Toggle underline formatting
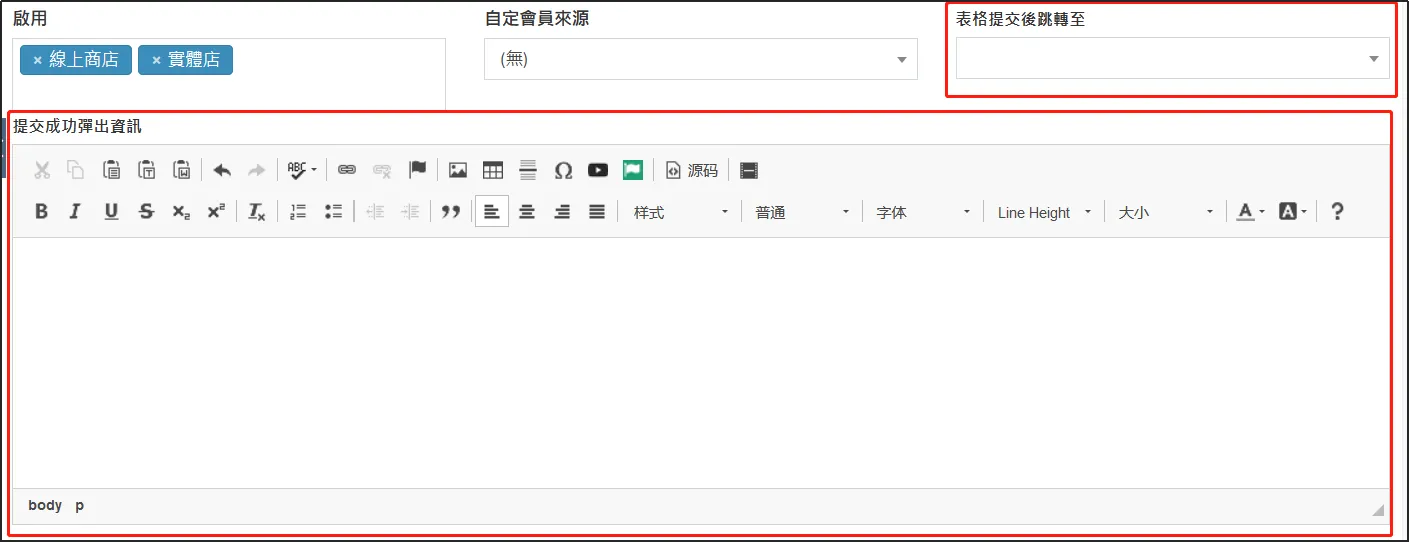 [x=111, y=212]
